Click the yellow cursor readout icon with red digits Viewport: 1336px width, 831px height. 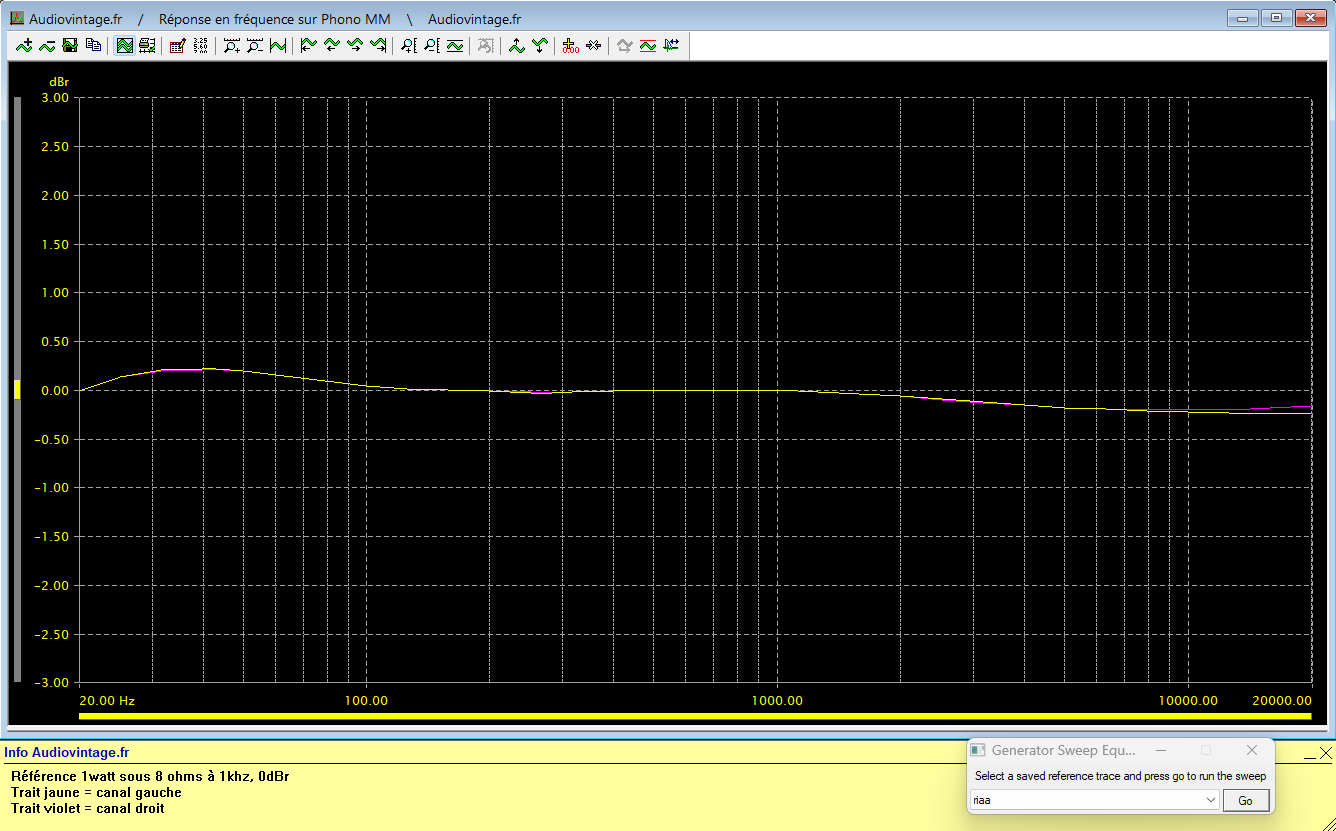(x=571, y=45)
